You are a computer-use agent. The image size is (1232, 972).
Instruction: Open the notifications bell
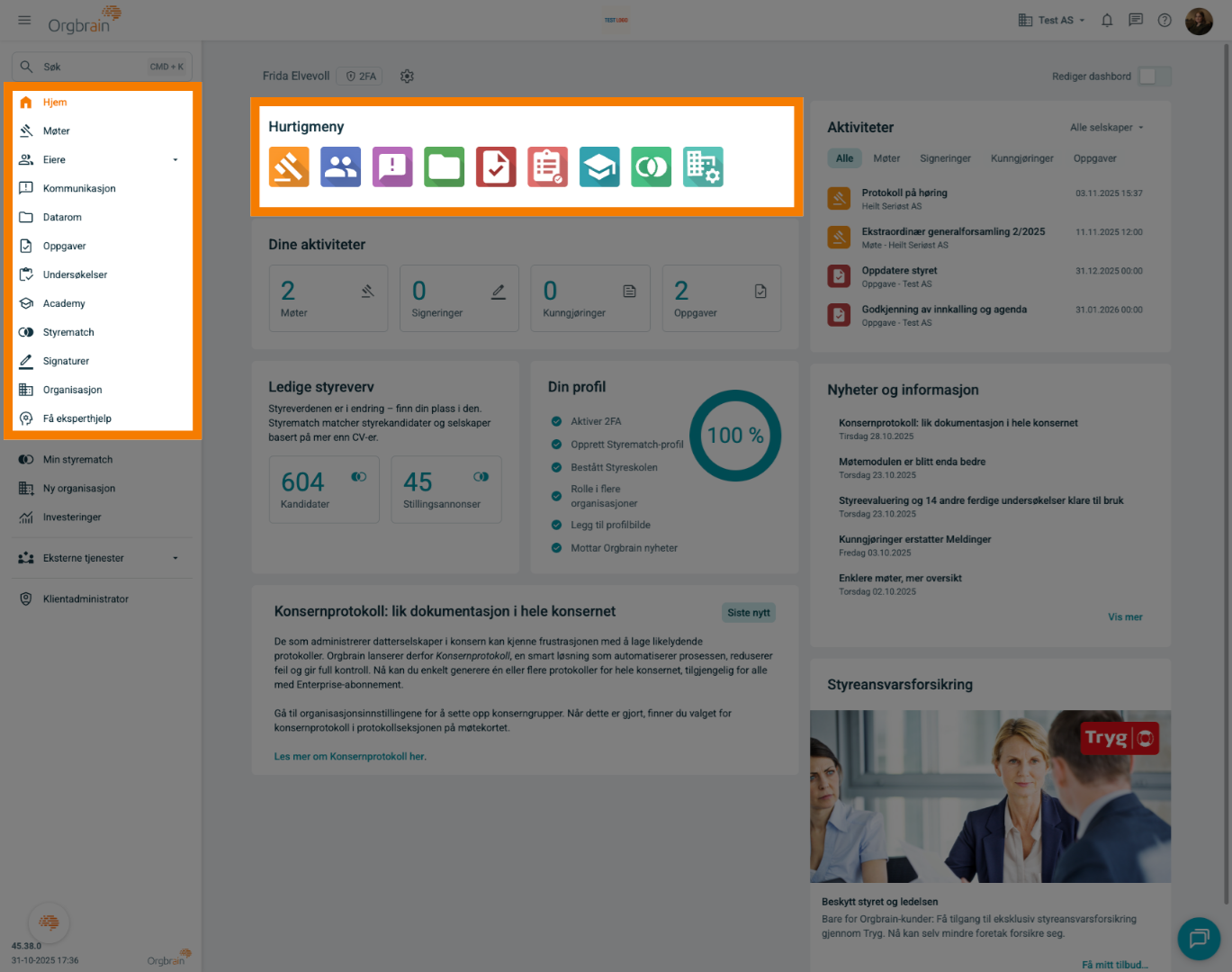(1107, 20)
